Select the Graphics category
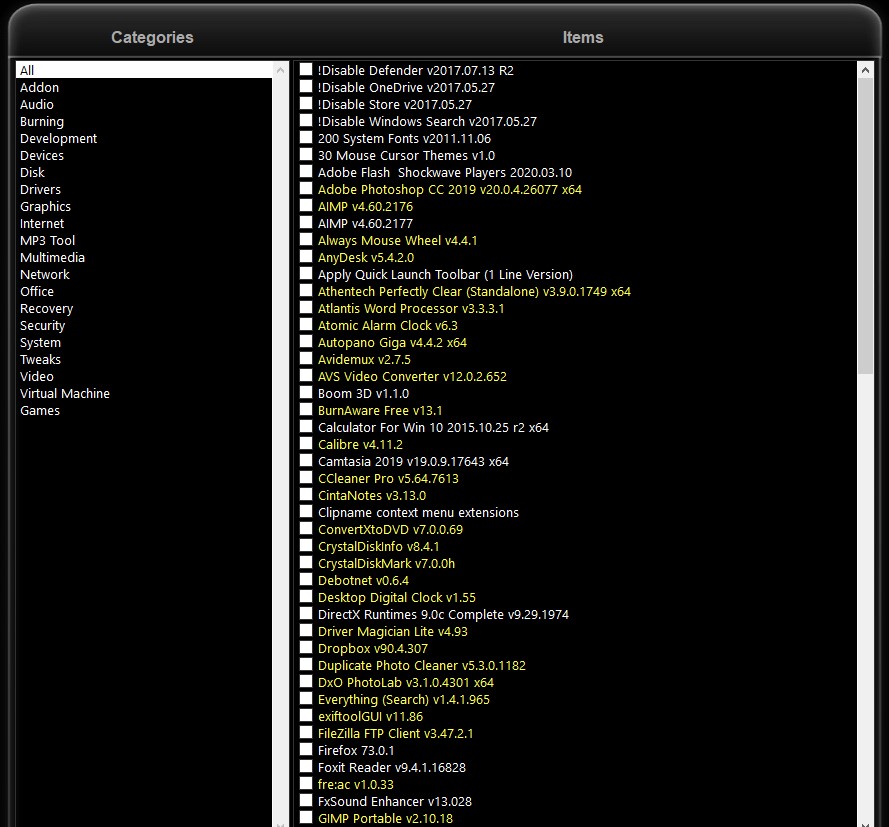Viewport: 889px width, 827px height. pyautogui.click(x=144, y=206)
